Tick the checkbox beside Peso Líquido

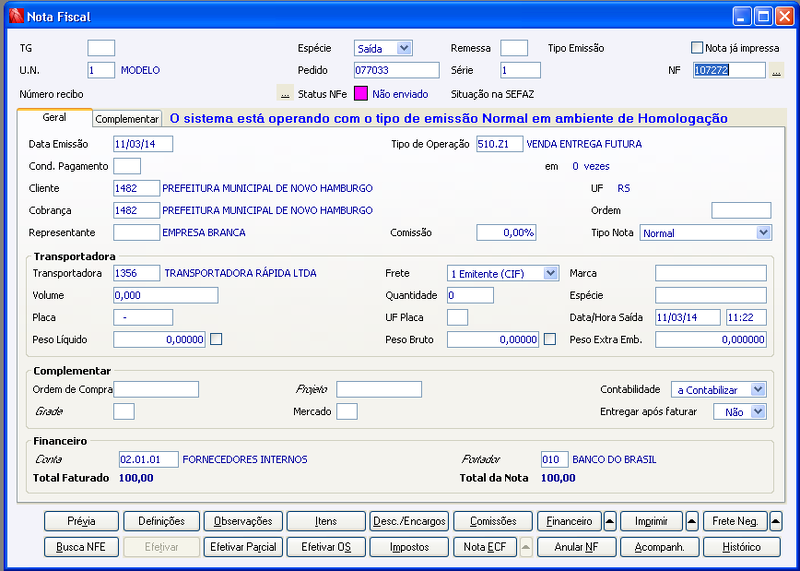(216, 339)
